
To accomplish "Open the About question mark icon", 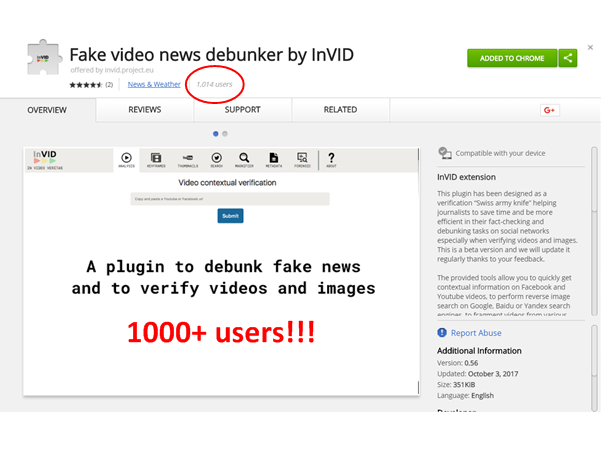I will tap(331, 160).
